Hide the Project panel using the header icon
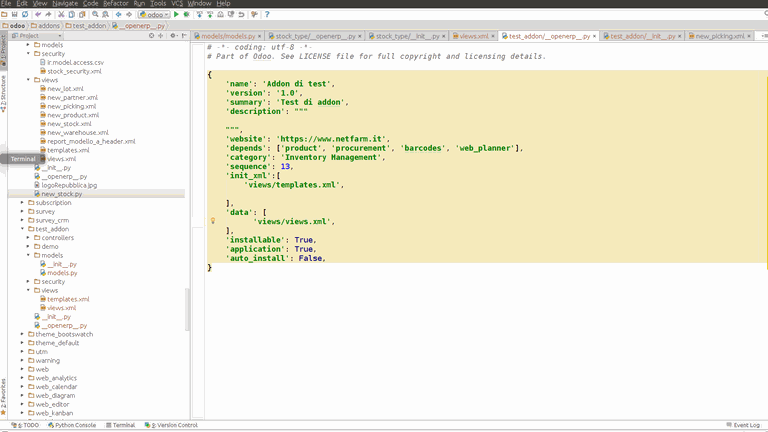 (x=184, y=35)
